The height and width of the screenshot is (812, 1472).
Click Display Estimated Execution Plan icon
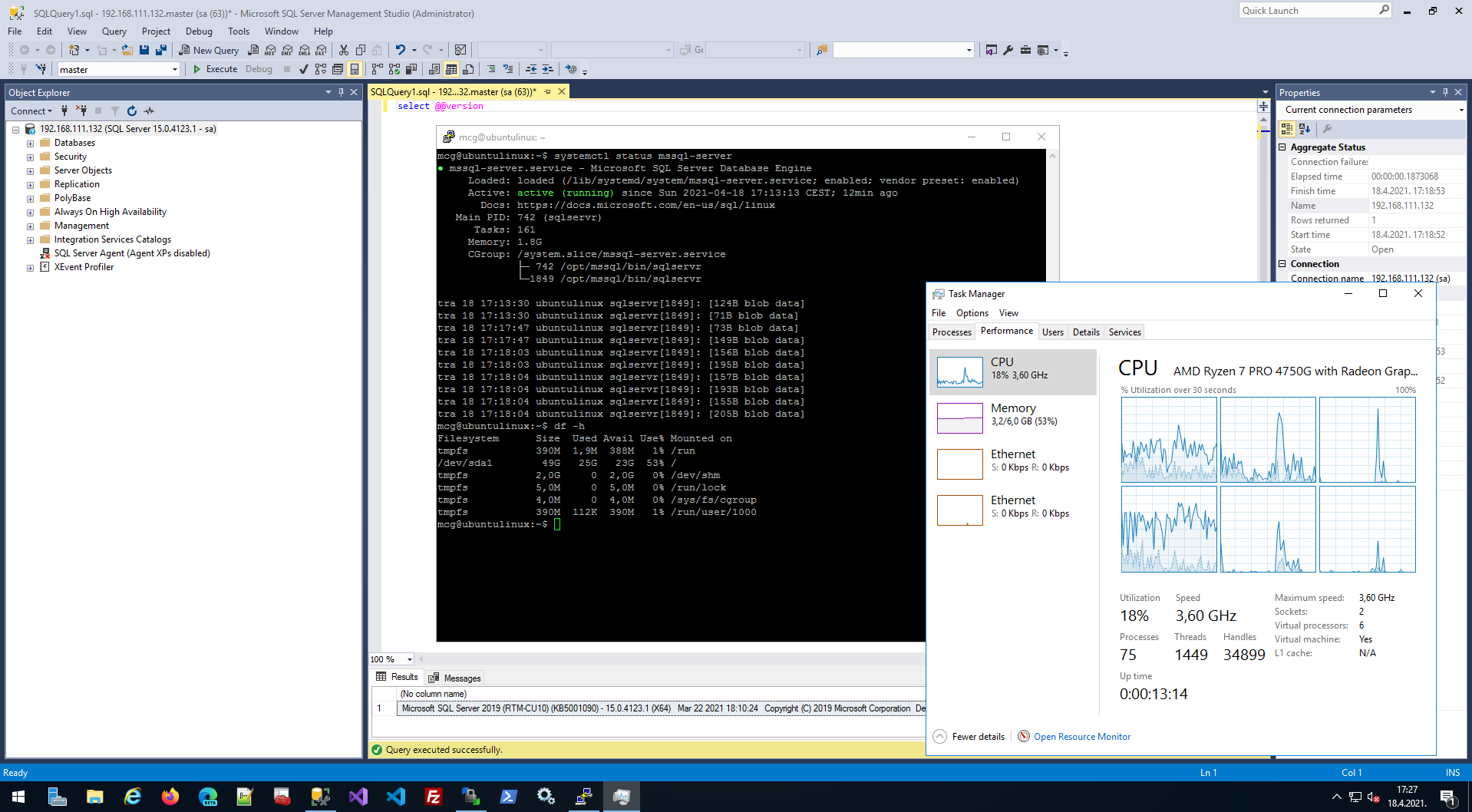[321, 69]
